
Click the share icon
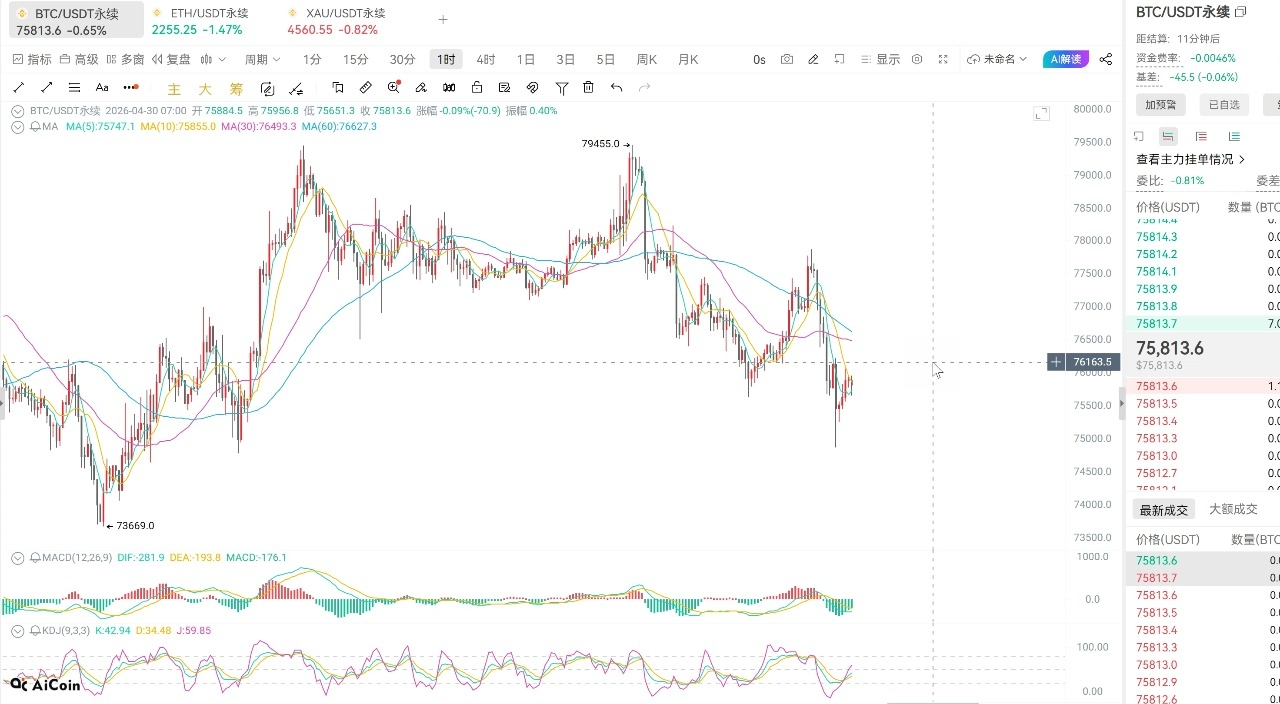pyautogui.click(x=1105, y=59)
